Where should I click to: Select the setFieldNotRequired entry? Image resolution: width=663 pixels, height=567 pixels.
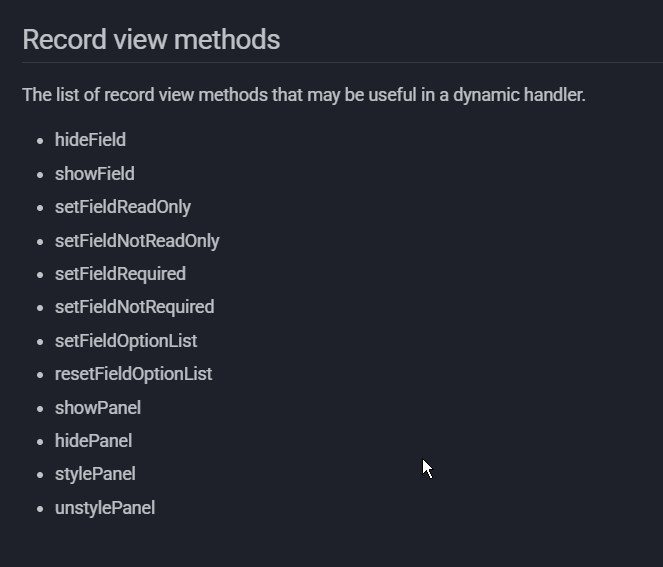[134, 307]
